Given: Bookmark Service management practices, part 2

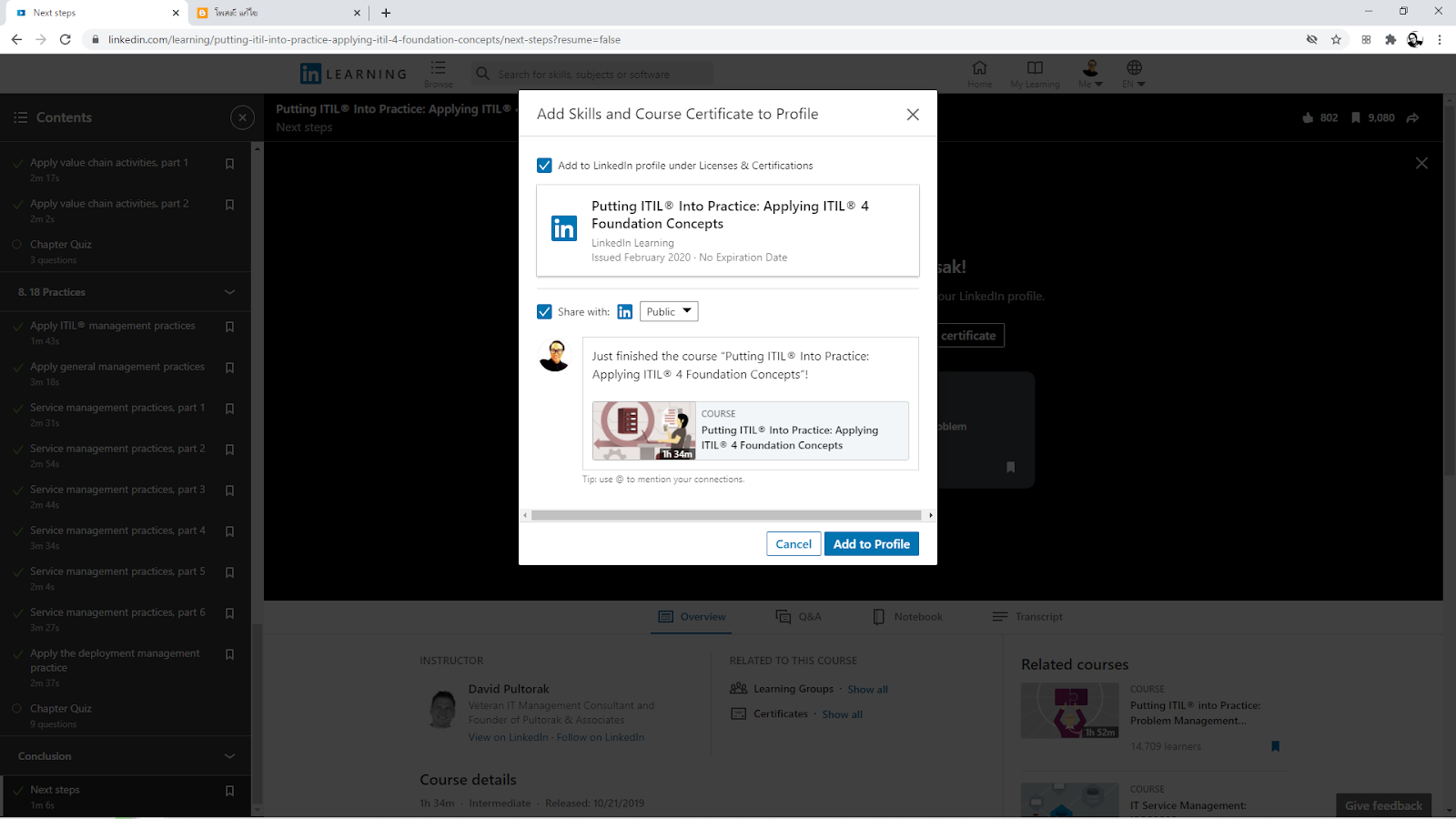Looking at the screenshot, I should (229, 450).
